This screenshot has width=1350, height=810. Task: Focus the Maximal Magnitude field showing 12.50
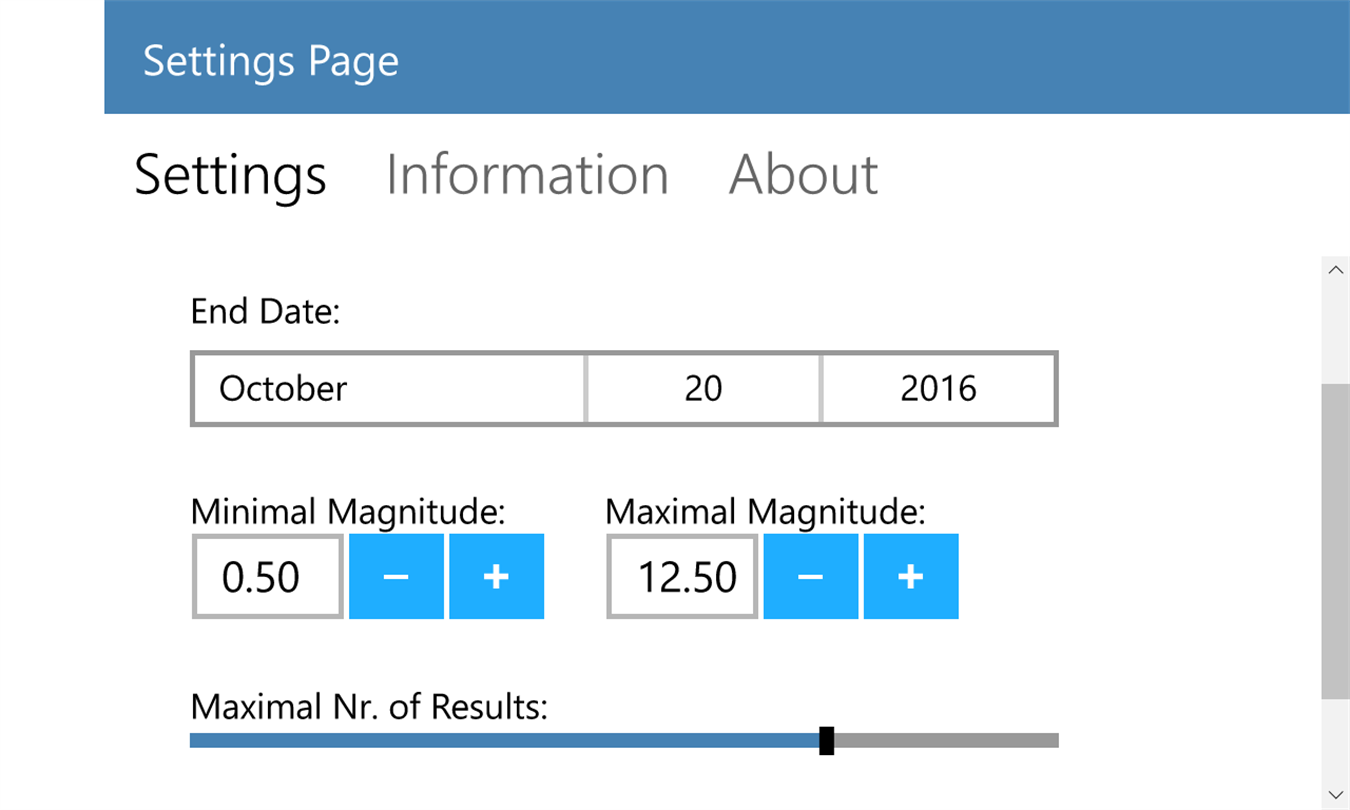coord(682,576)
